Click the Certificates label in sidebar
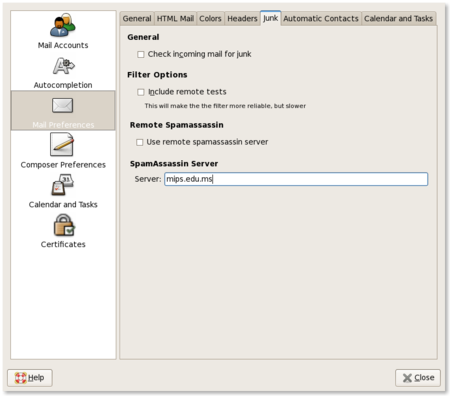 [63, 244]
